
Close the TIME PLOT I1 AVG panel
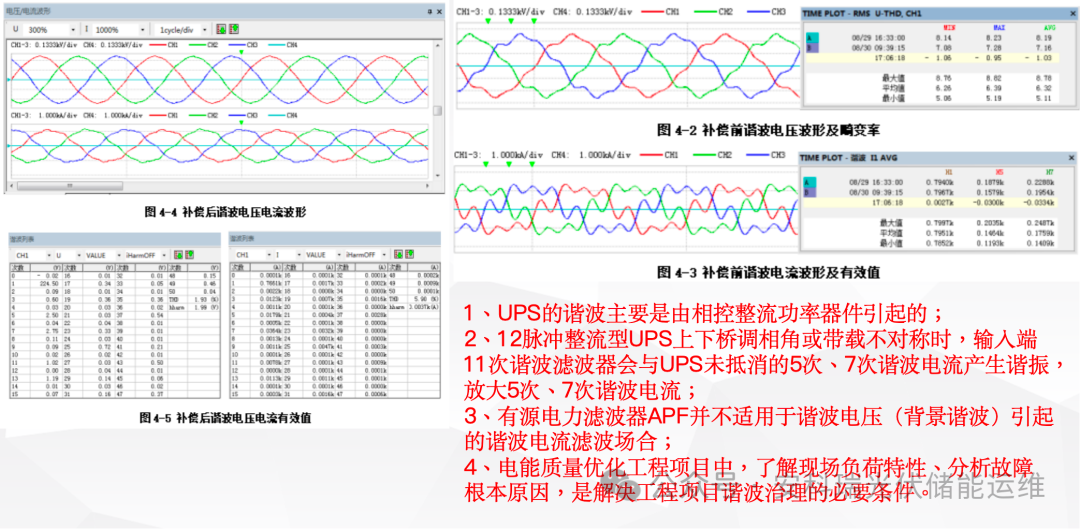pos(1071,158)
